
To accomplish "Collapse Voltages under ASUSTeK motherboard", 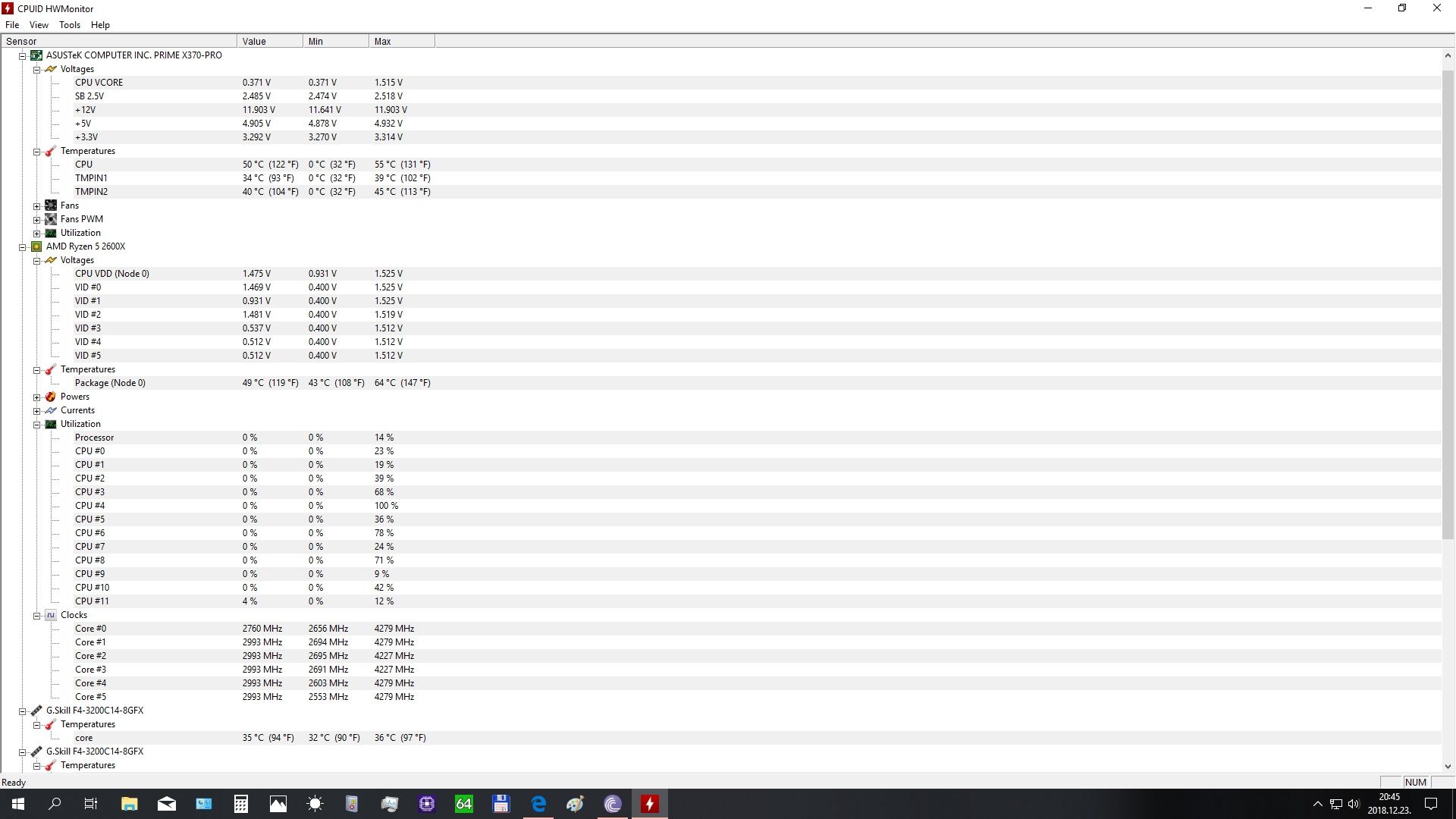I will click(36, 70).
